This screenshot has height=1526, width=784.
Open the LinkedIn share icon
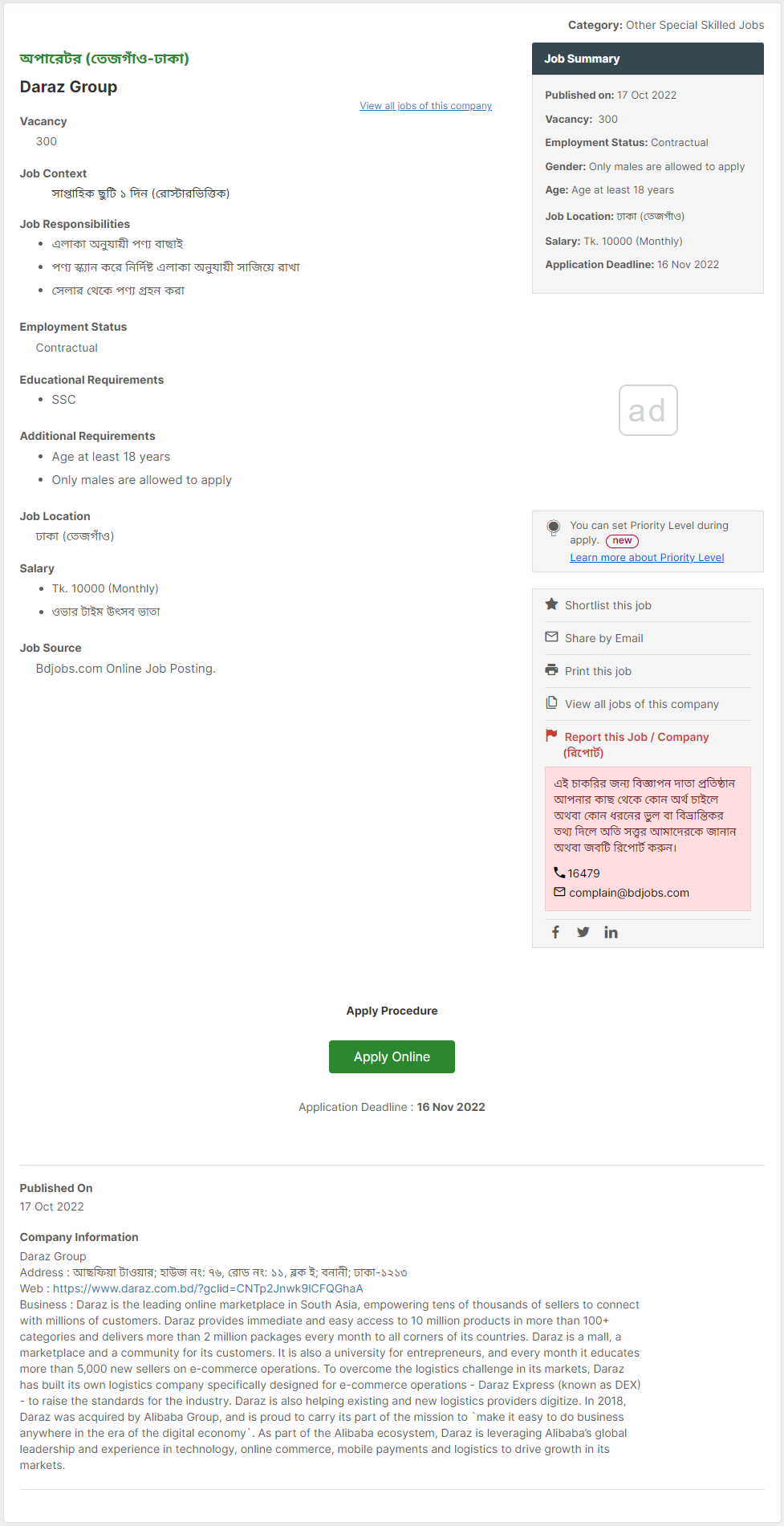click(x=611, y=932)
